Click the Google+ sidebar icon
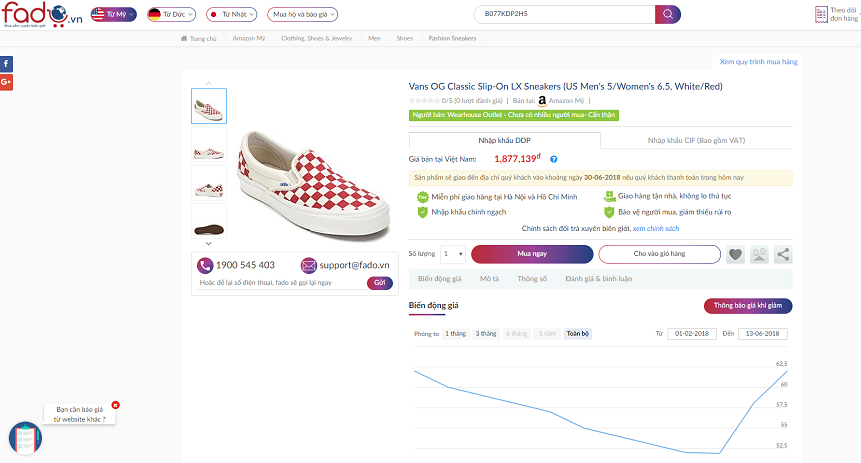Image resolution: width=861 pixels, height=463 pixels. tap(6, 81)
